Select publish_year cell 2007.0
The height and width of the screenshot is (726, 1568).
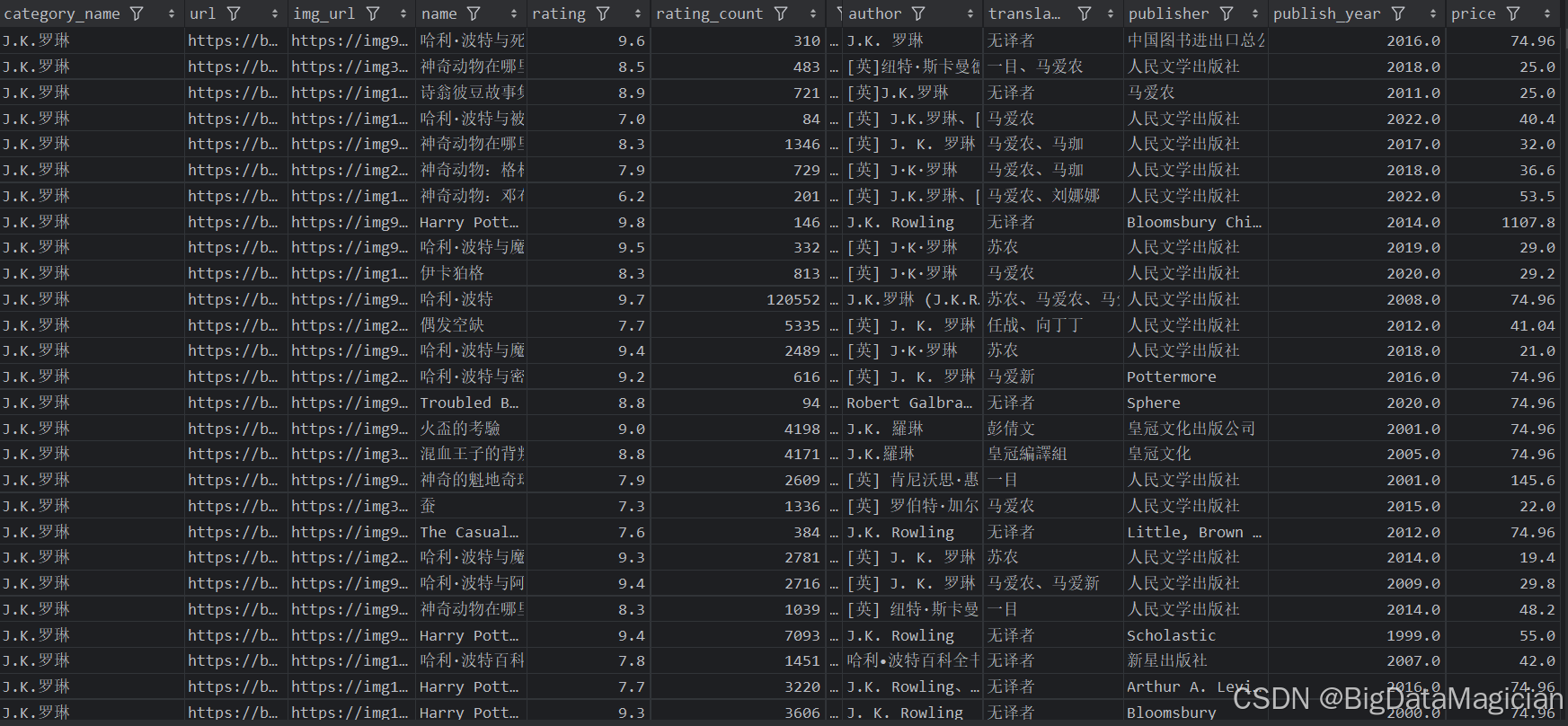click(1413, 660)
